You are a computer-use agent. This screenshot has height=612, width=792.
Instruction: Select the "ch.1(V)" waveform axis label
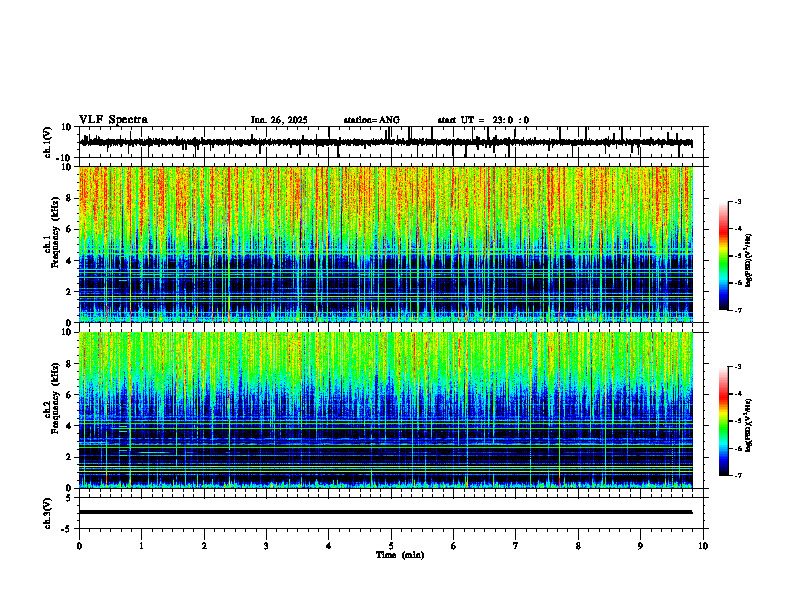[48, 142]
